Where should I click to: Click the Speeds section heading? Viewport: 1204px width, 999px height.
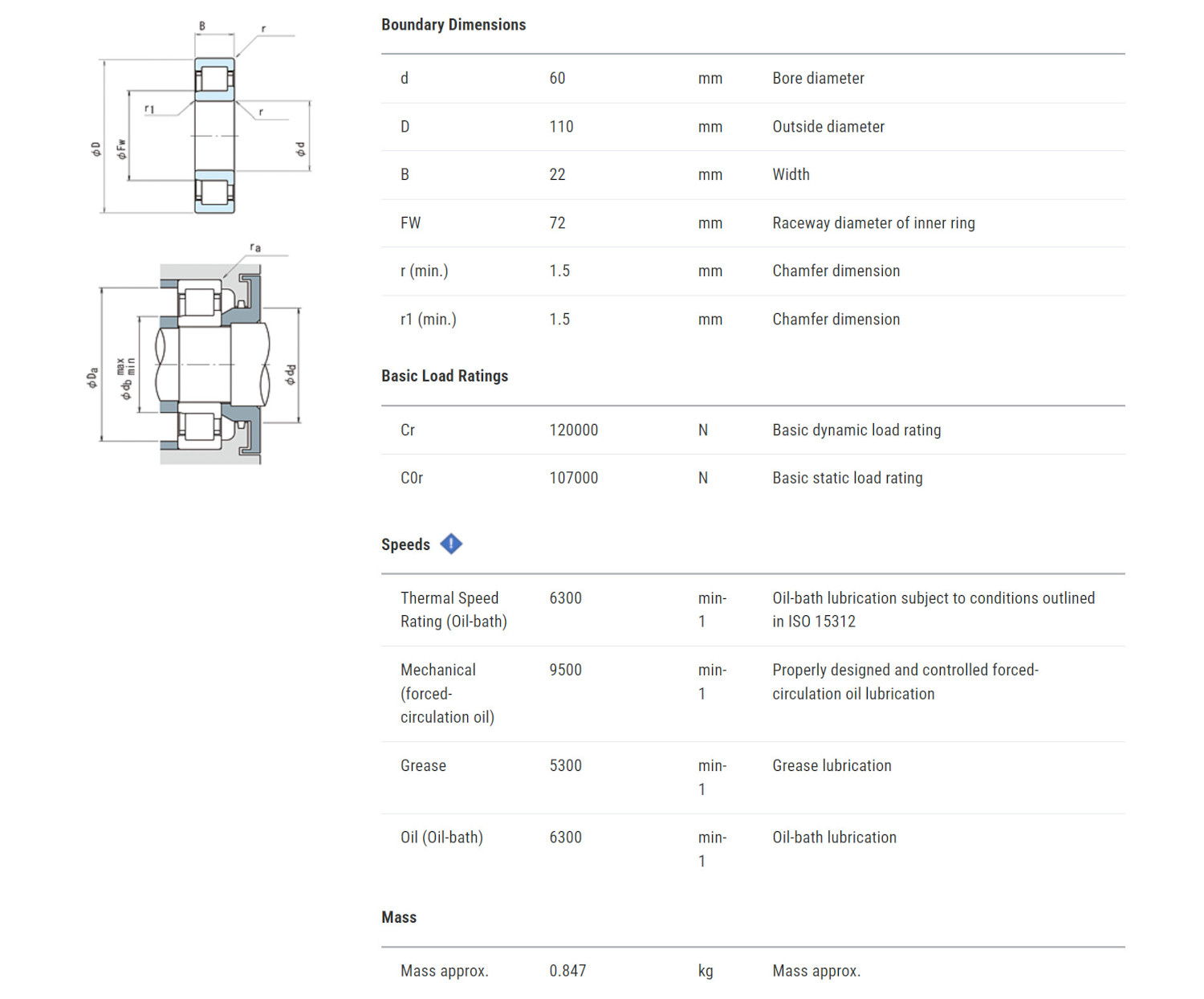point(405,544)
